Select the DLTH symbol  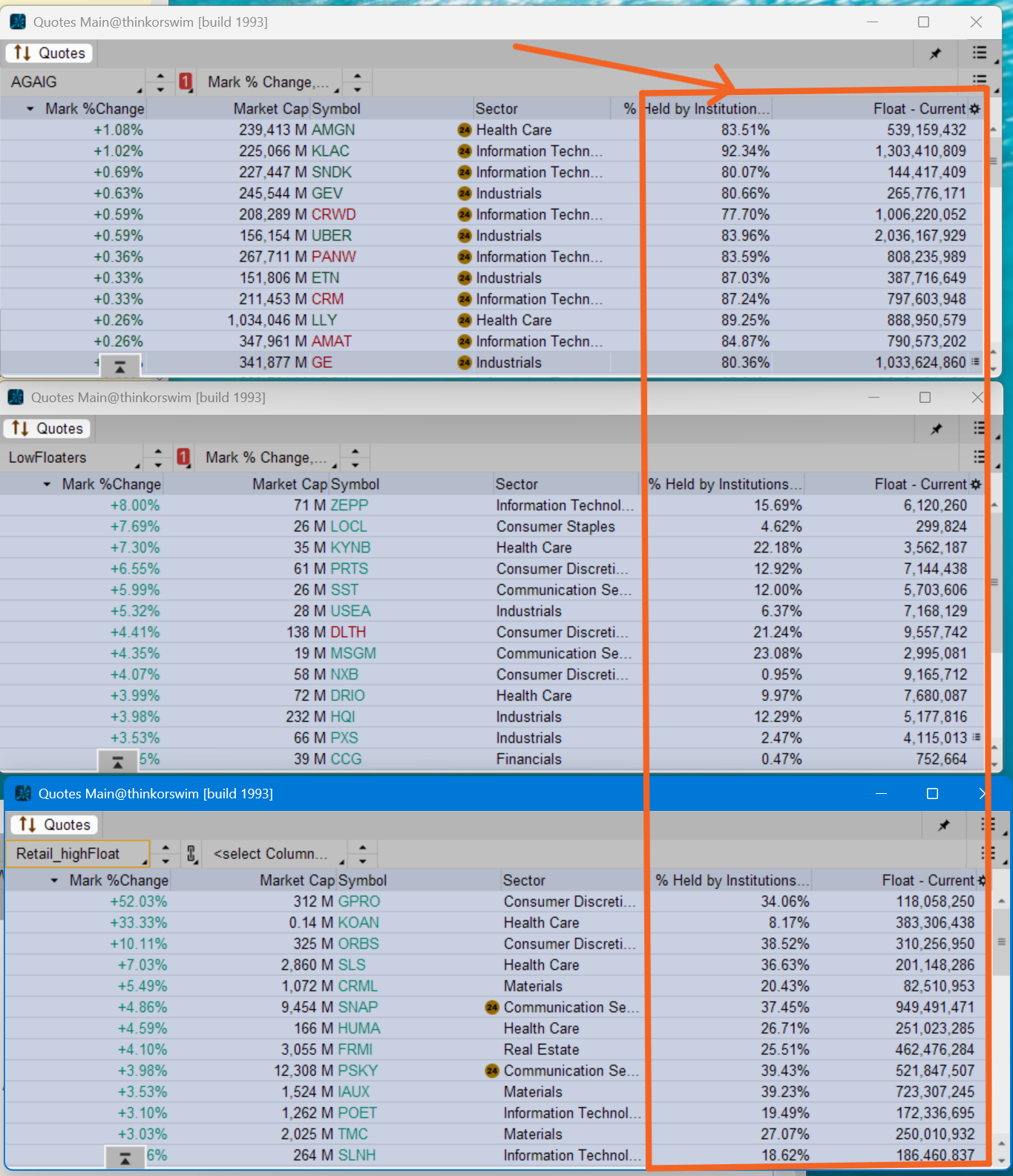click(348, 633)
